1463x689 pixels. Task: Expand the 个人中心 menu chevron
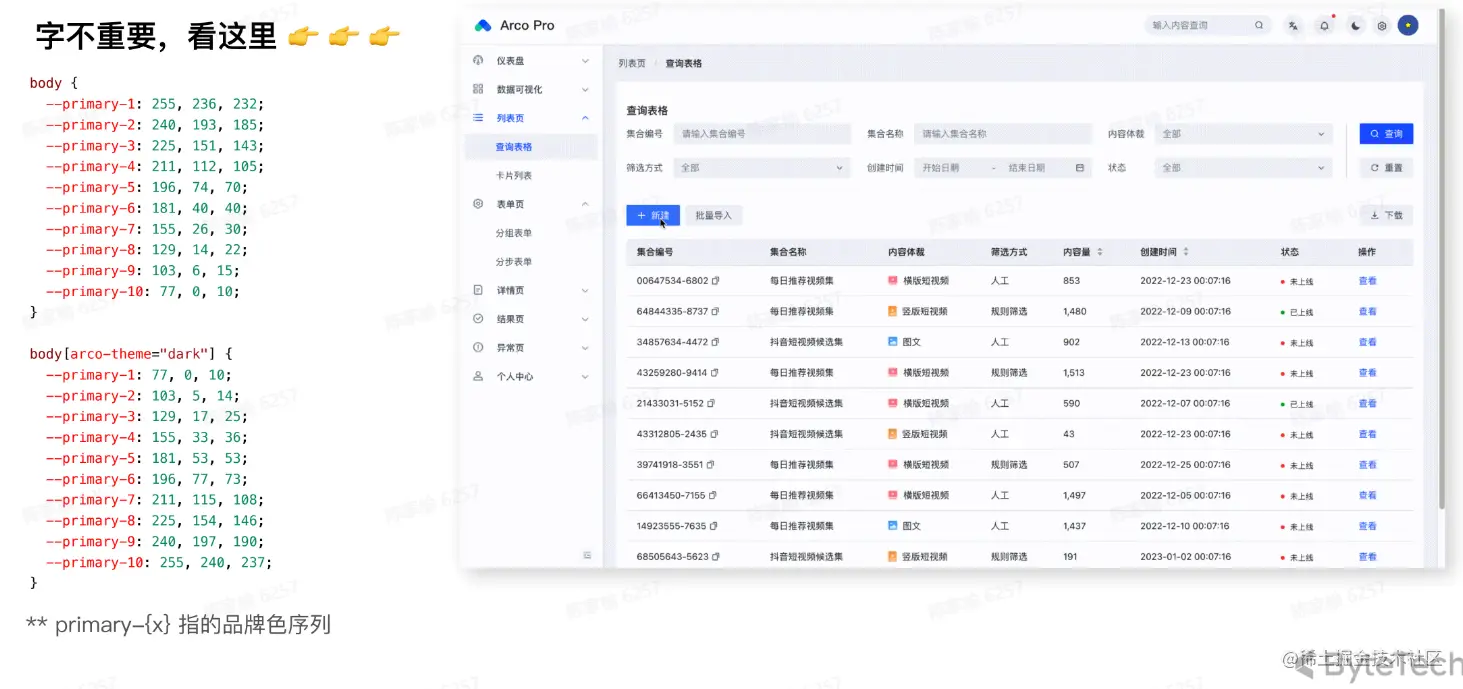(585, 377)
